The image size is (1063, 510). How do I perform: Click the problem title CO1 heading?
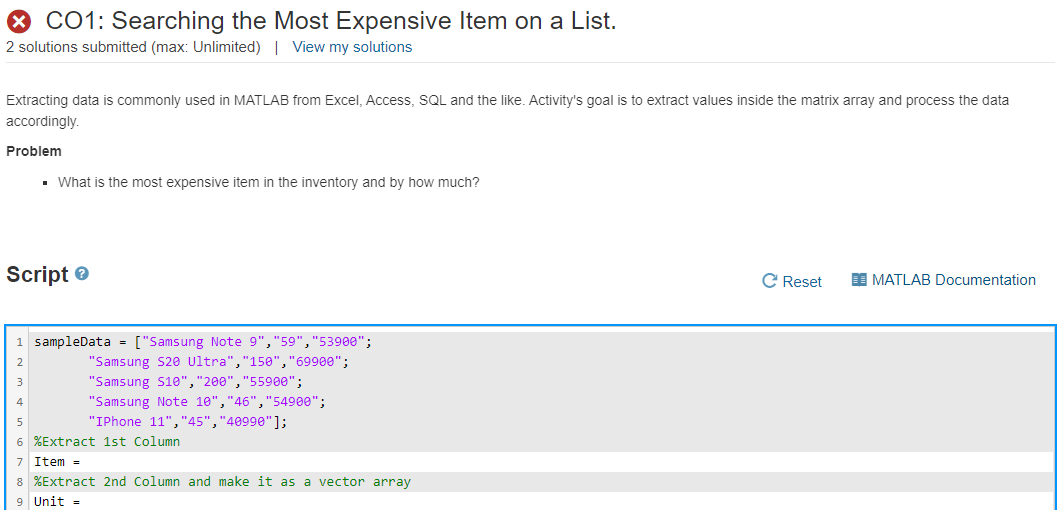[x=331, y=21]
